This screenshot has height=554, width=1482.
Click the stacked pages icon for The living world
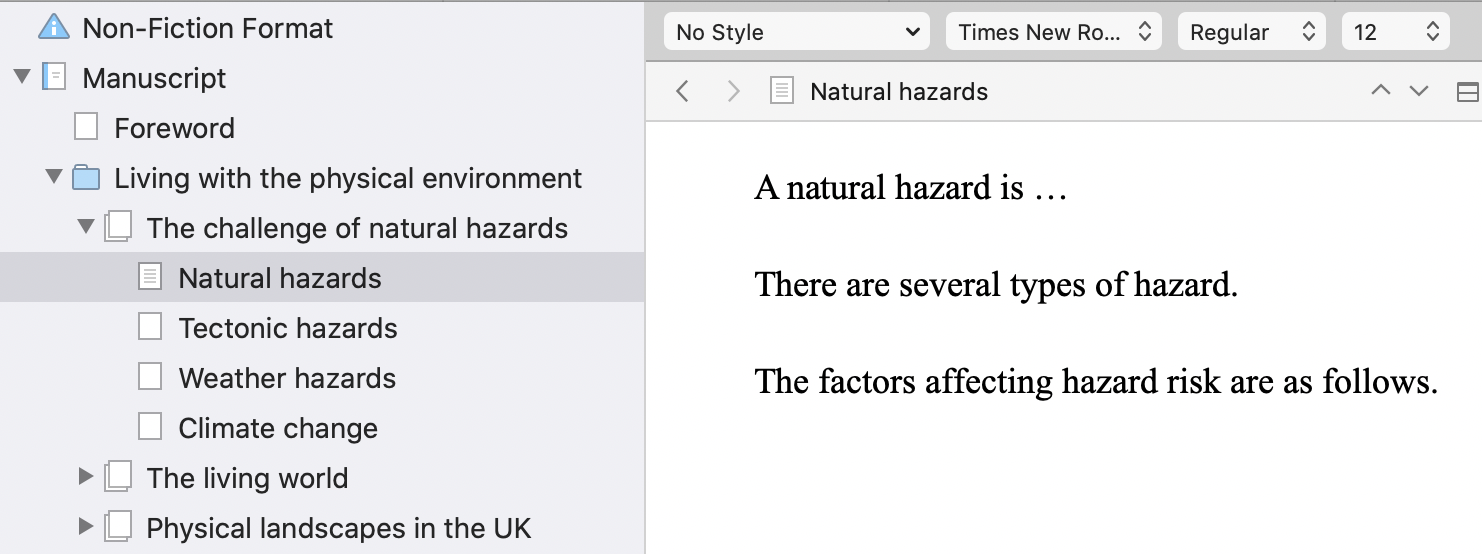click(118, 478)
